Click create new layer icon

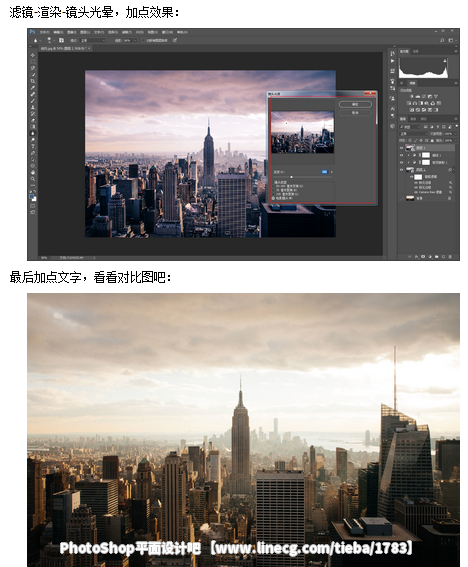pos(443,256)
